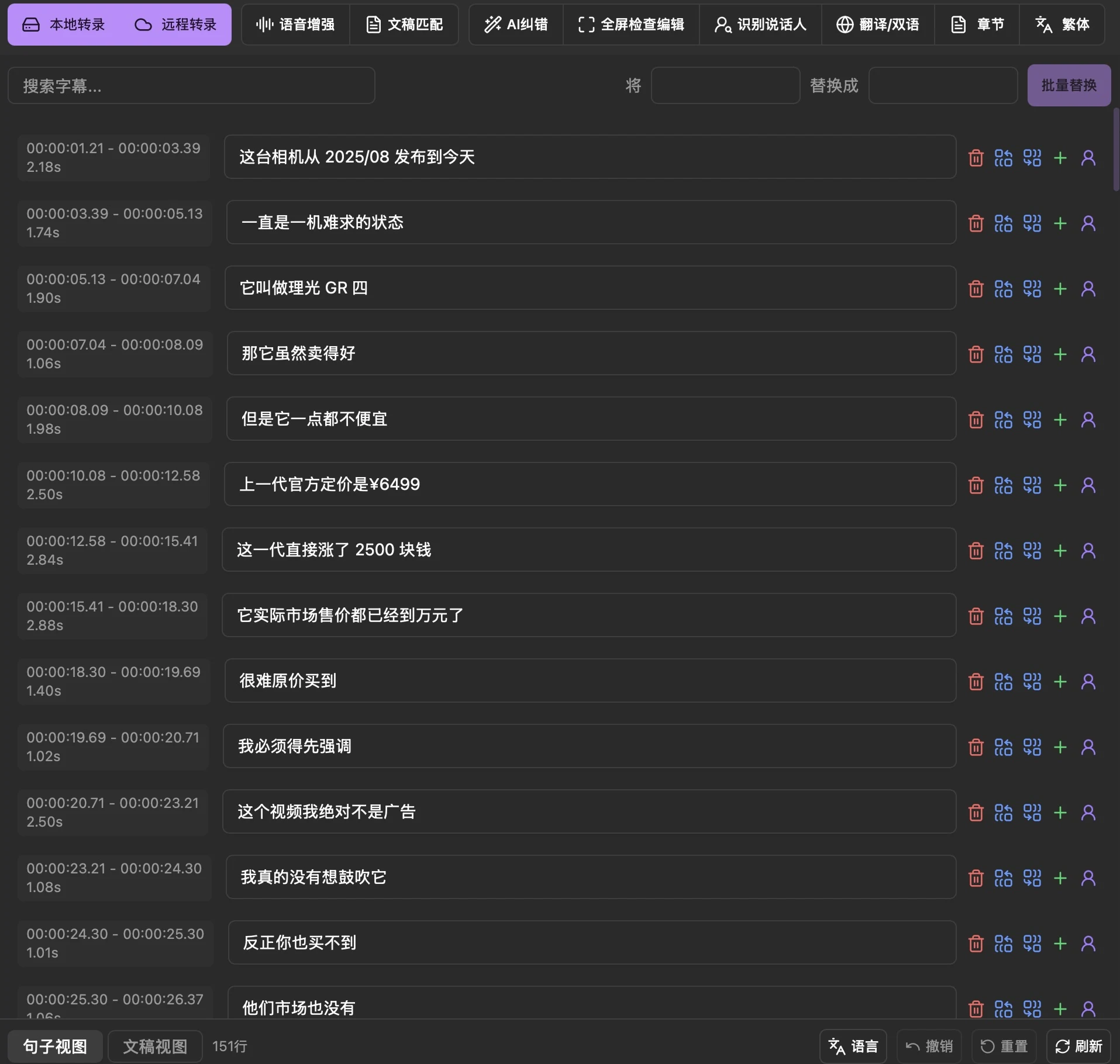Click the 重置 reset button
The width and height of the screenshot is (1120, 1064).
point(1004,1046)
